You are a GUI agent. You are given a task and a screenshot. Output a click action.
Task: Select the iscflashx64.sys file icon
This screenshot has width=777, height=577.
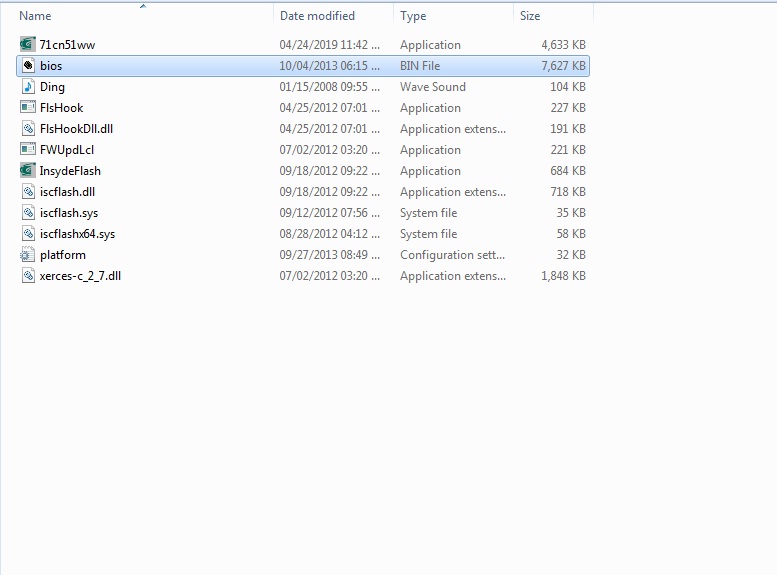point(28,233)
